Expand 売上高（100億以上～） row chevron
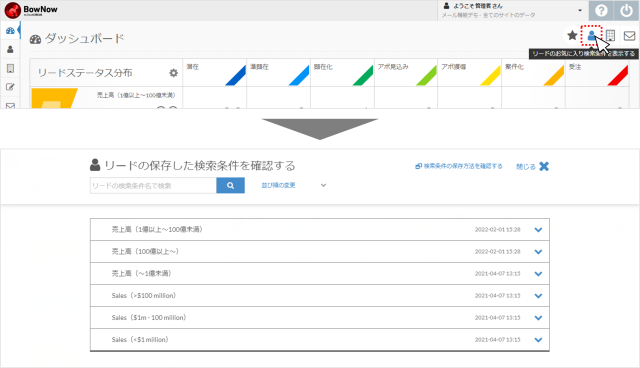 point(538,252)
